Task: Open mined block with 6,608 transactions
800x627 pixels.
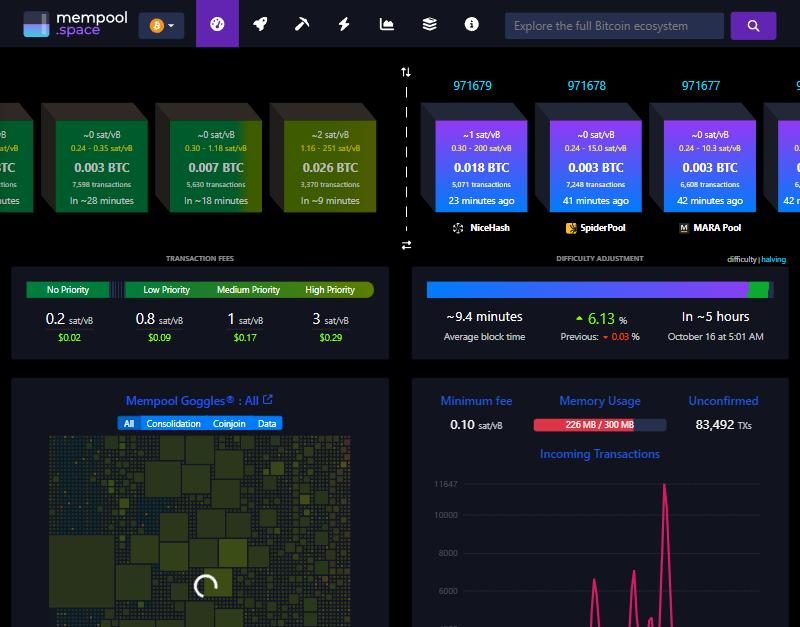Action: click(710, 166)
